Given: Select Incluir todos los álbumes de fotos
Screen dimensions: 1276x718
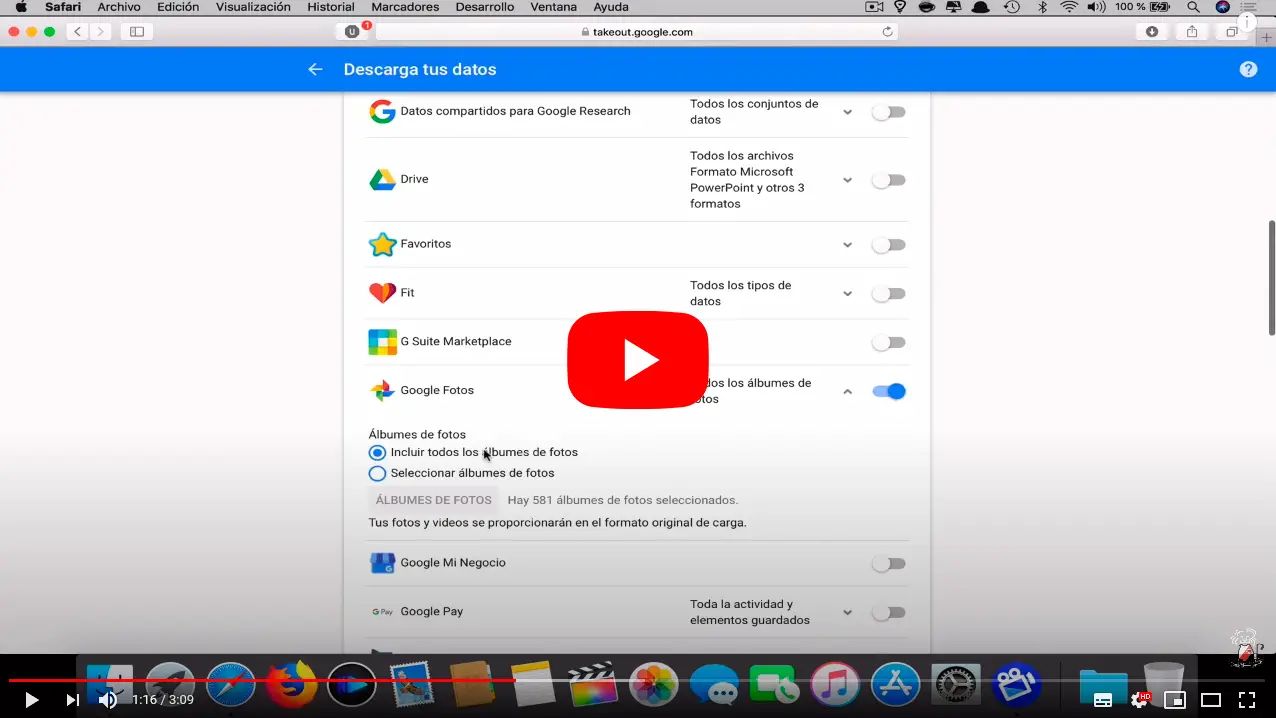Looking at the screenshot, I should (x=377, y=453).
